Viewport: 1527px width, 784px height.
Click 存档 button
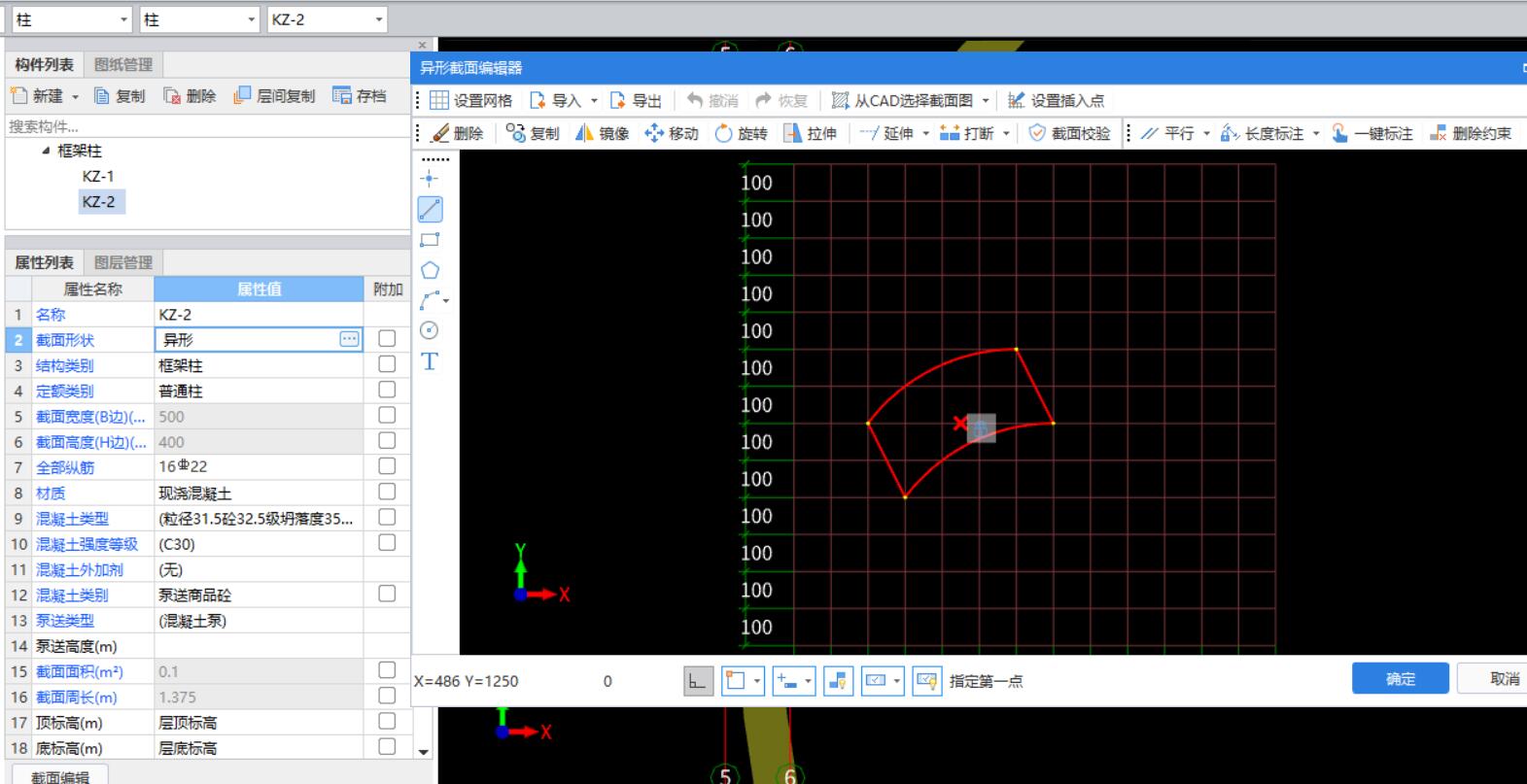click(x=360, y=95)
